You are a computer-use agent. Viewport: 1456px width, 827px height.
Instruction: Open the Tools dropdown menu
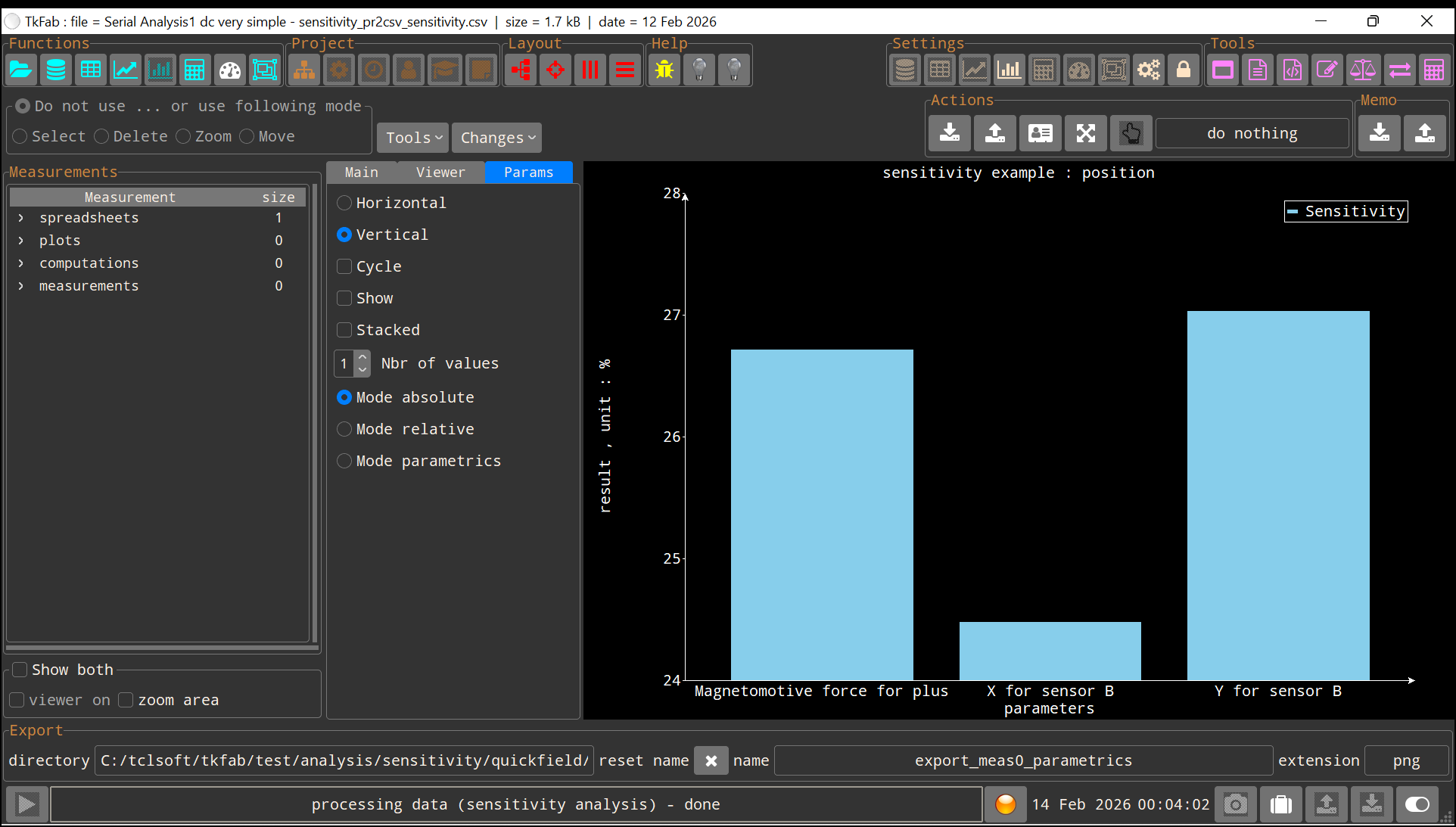pos(413,138)
